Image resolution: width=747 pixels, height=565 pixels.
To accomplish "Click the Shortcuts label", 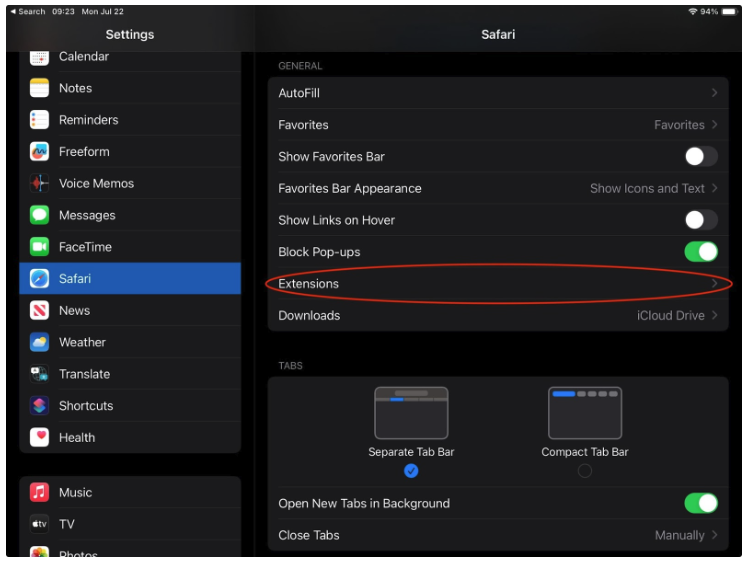I will tap(86, 406).
